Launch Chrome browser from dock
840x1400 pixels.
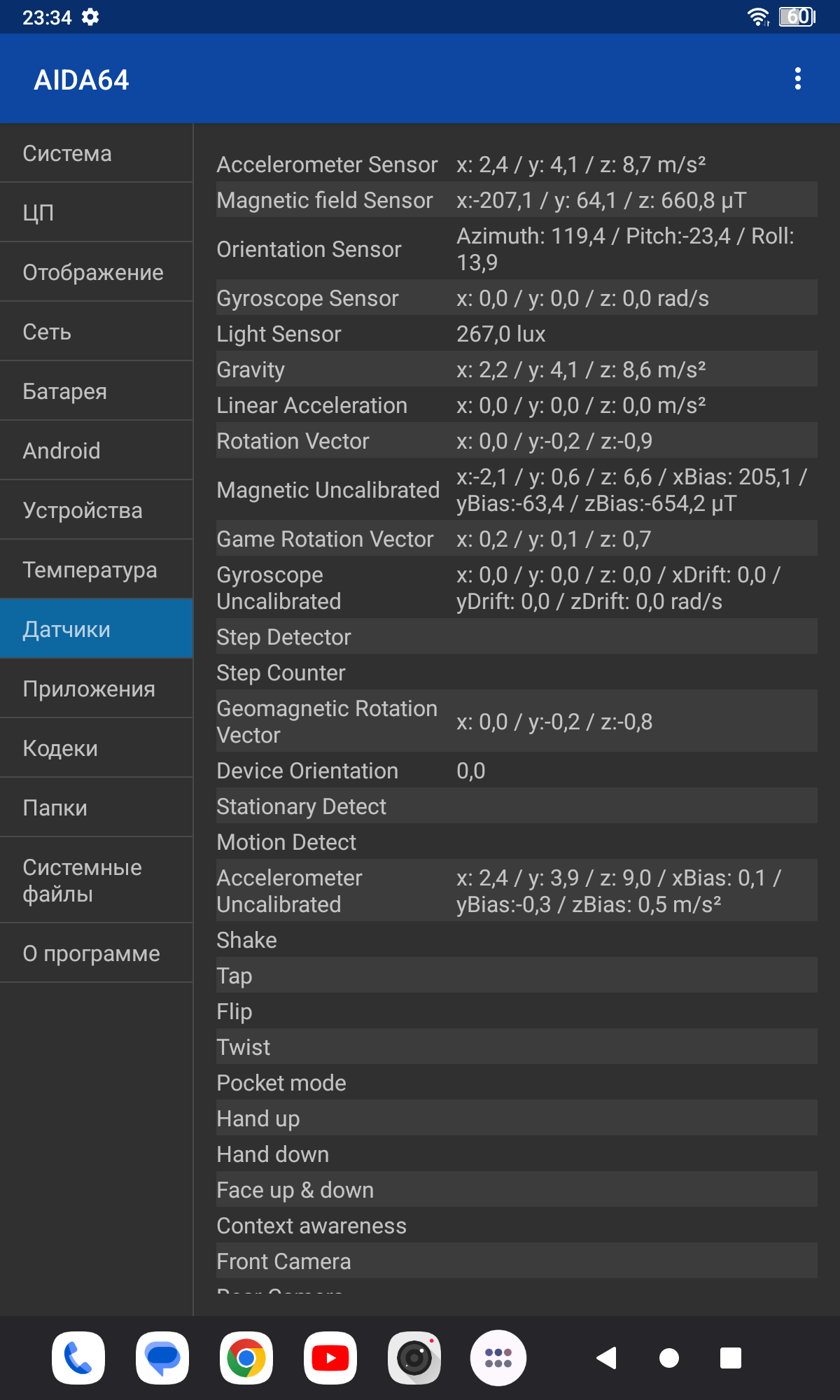click(x=246, y=1358)
